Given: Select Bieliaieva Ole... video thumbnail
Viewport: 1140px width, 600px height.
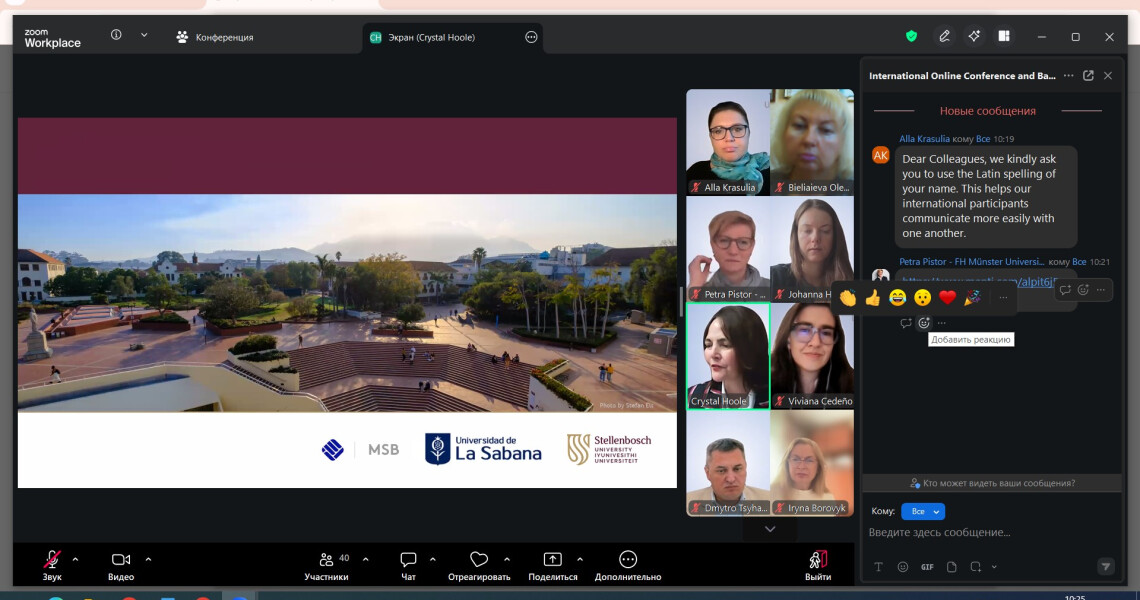Looking at the screenshot, I should (x=812, y=142).
